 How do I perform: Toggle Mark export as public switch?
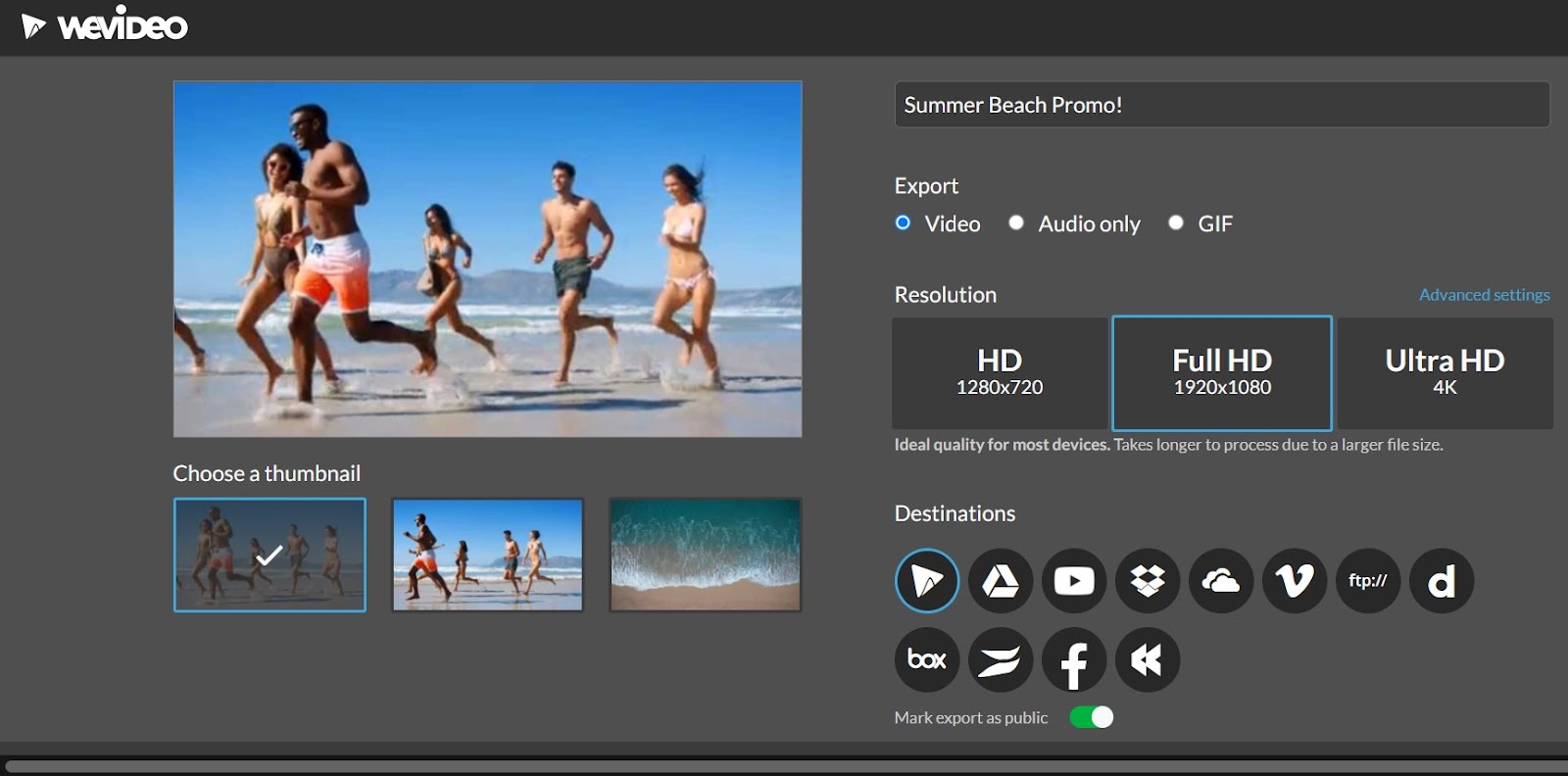click(1091, 717)
